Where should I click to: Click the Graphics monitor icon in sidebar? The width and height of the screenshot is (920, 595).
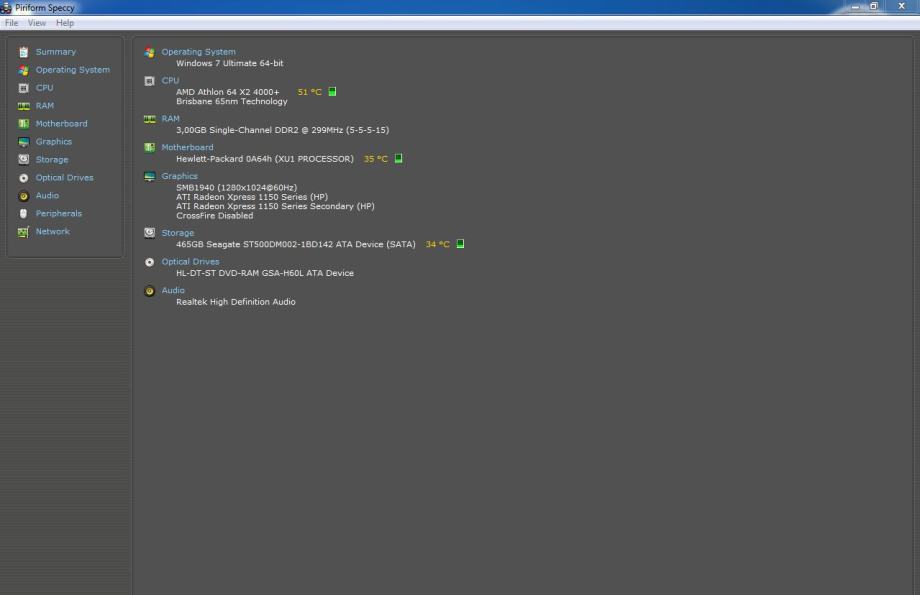[23, 142]
